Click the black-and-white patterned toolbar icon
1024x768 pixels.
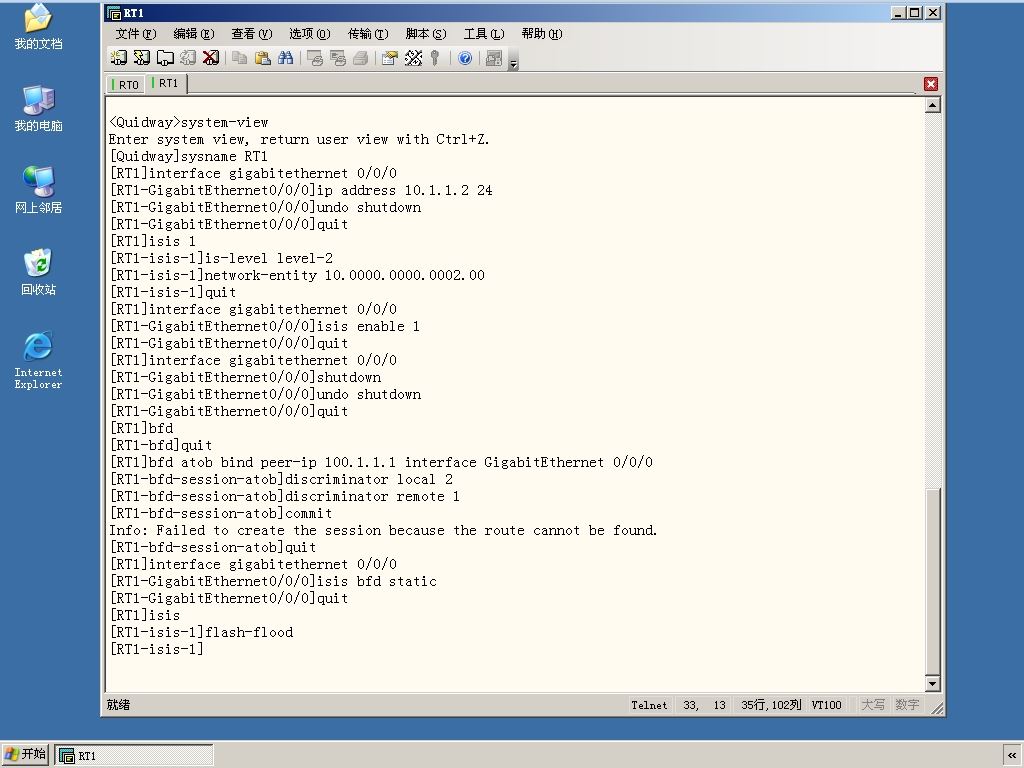[413, 58]
